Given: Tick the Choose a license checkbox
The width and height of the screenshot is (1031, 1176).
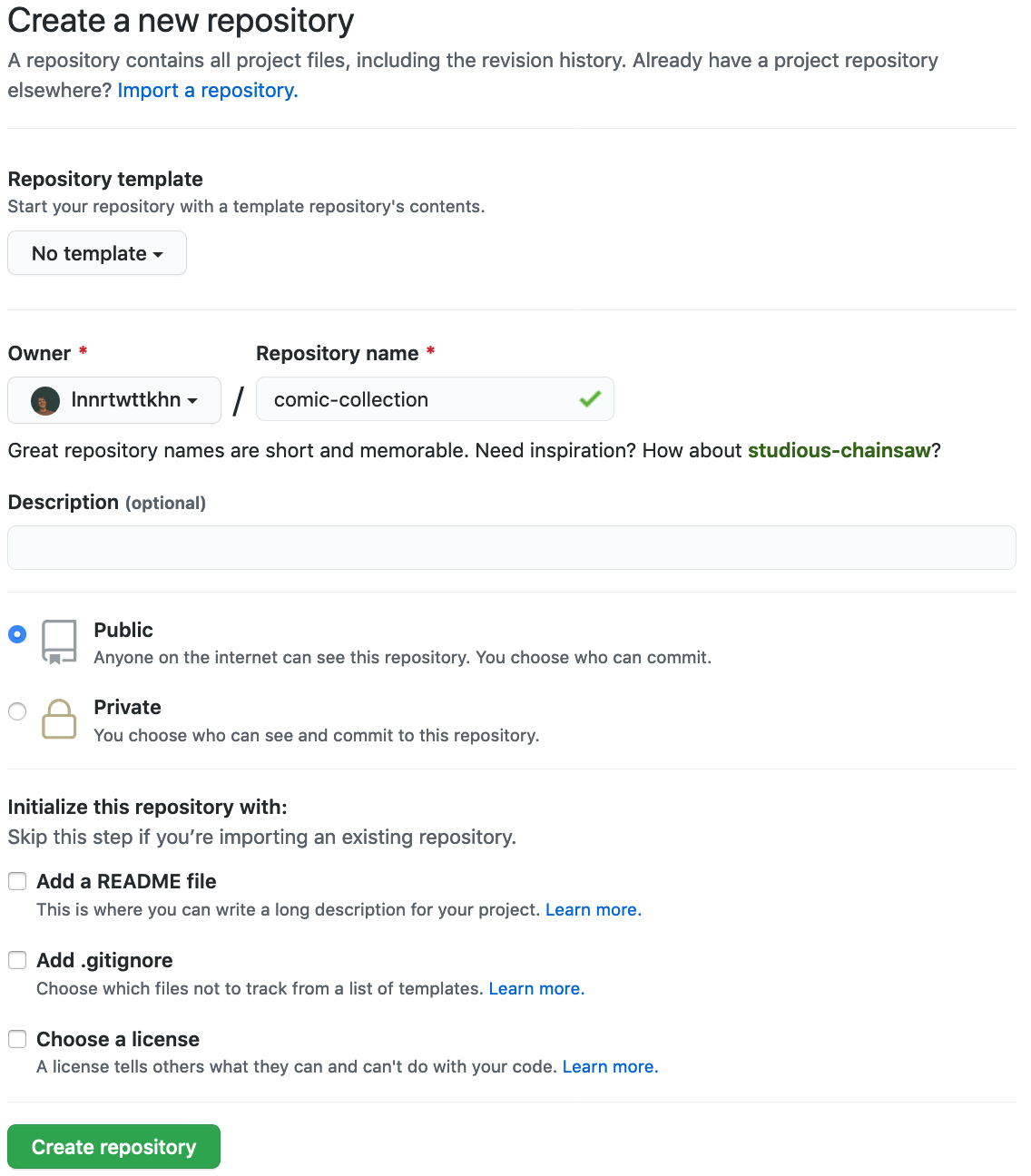Looking at the screenshot, I should [x=17, y=1039].
